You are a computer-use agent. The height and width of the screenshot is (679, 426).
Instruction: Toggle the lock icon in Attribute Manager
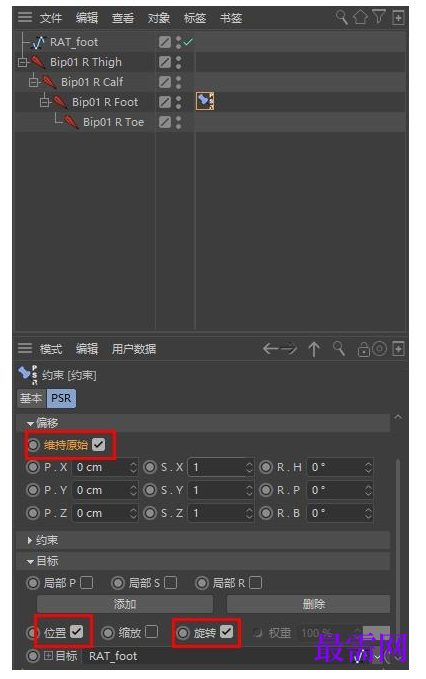point(363,349)
